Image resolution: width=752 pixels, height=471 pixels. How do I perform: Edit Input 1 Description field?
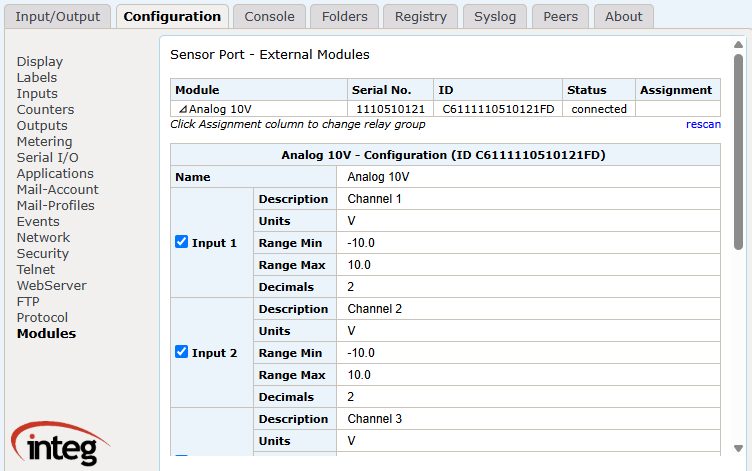point(528,199)
